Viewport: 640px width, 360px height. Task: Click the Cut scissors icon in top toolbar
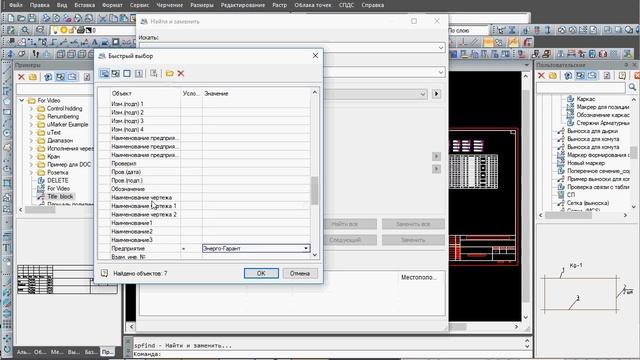(x=102, y=18)
